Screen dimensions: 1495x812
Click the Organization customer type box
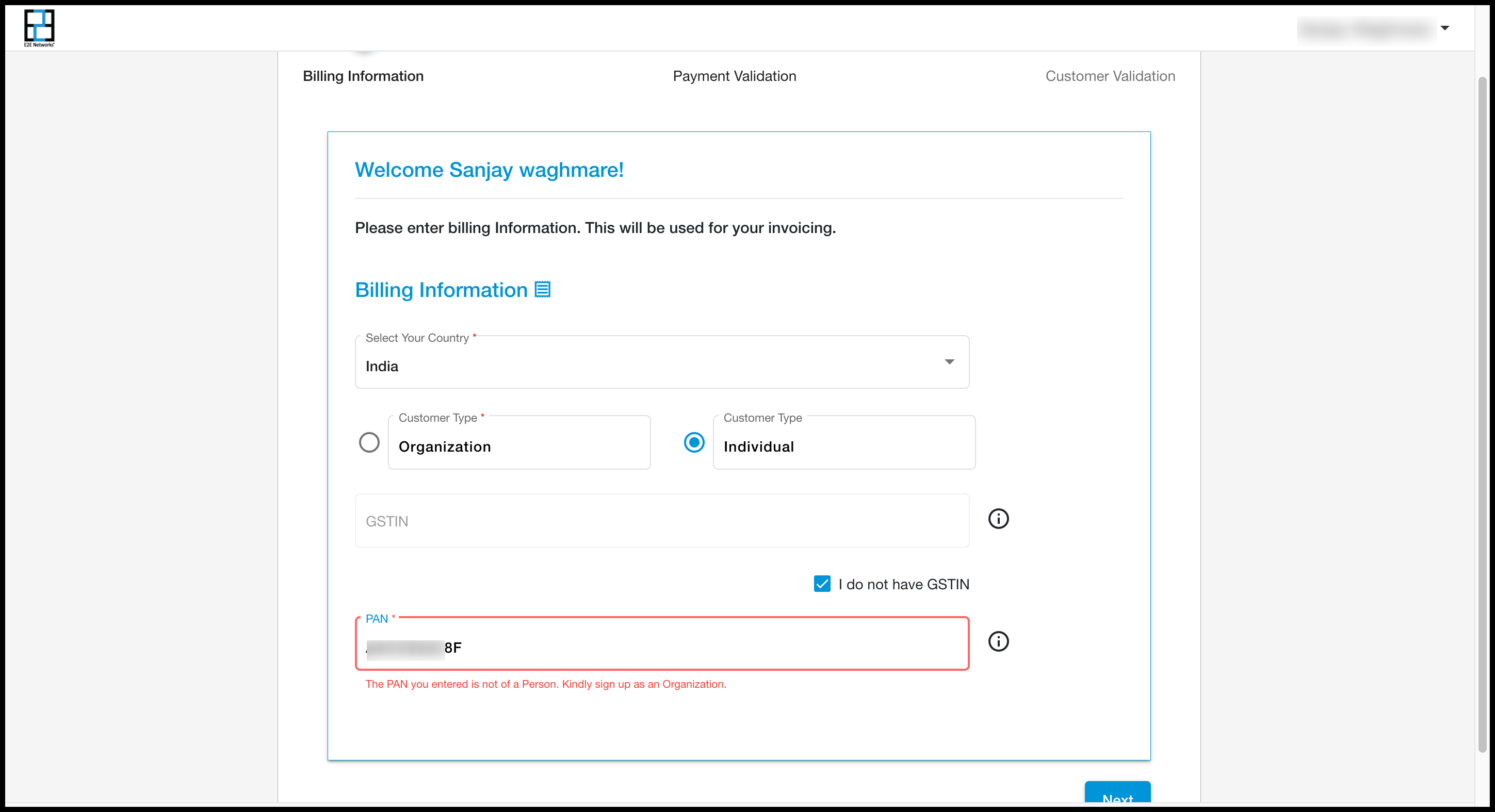[519, 442]
